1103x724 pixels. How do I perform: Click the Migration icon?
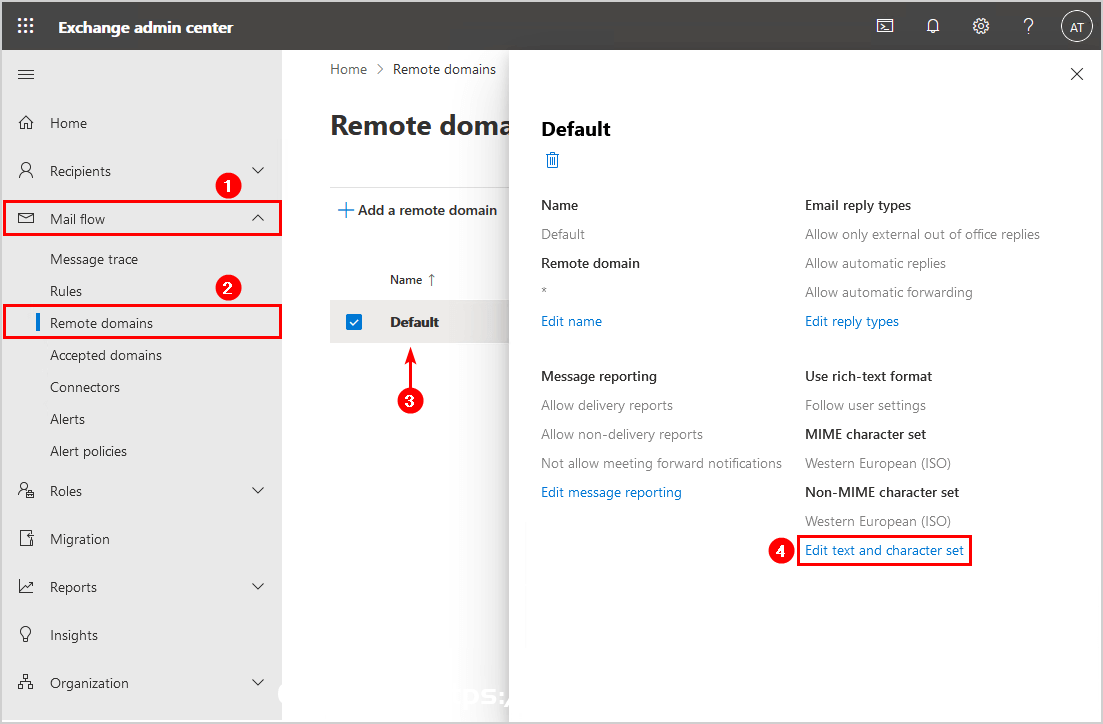click(26, 538)
